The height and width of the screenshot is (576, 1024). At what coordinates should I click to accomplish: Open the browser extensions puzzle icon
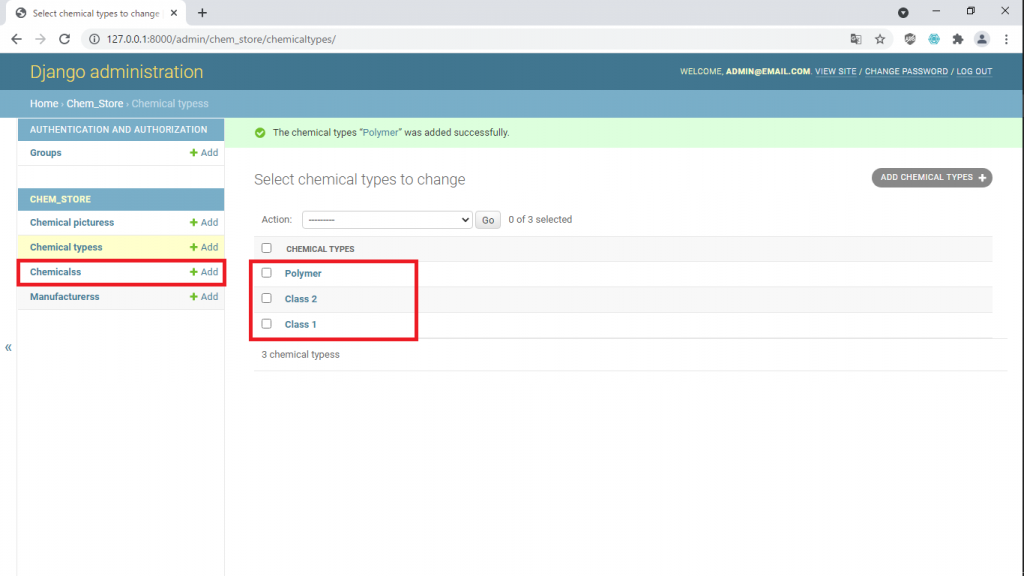click(958, 39)
